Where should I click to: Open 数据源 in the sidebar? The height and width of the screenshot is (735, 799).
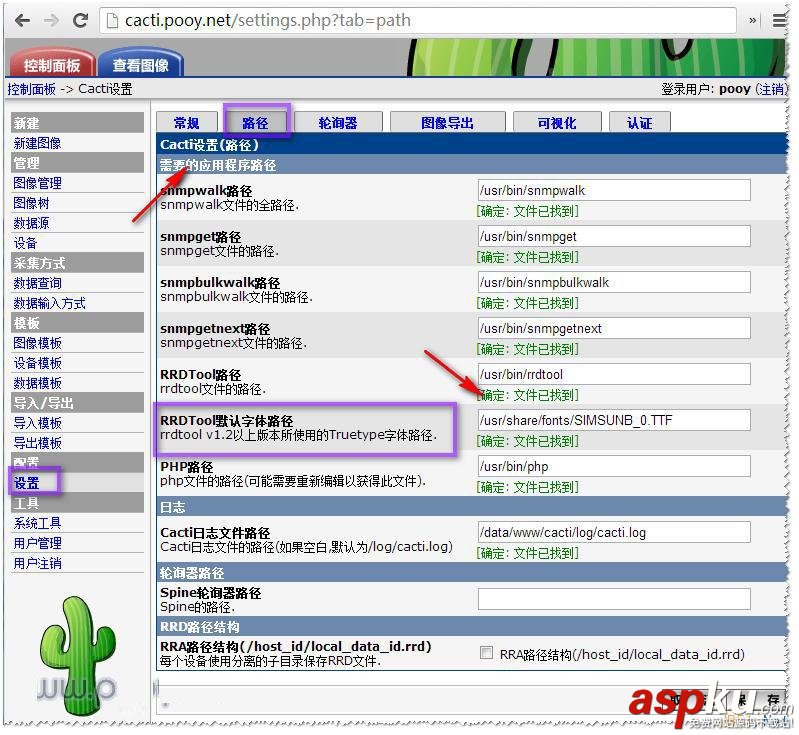[32, 223]
